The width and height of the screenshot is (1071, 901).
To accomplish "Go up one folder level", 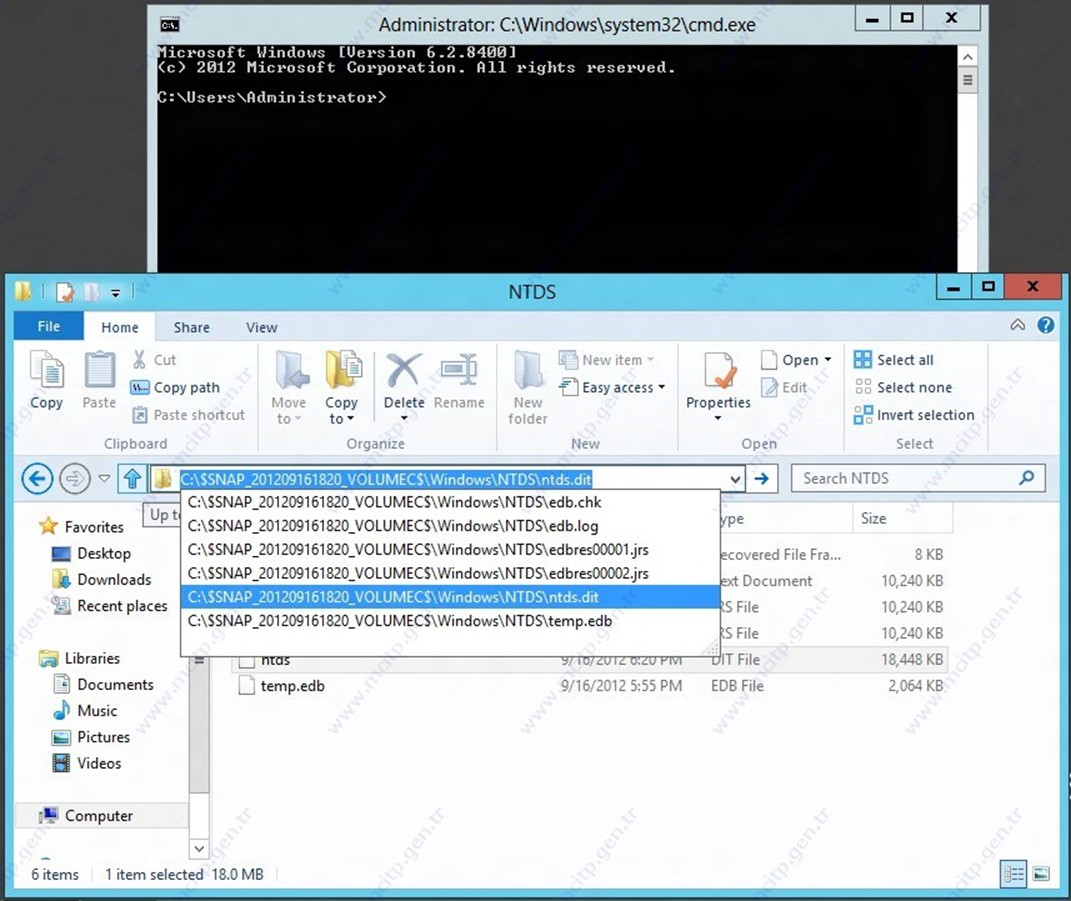I will tap(133, 479).
